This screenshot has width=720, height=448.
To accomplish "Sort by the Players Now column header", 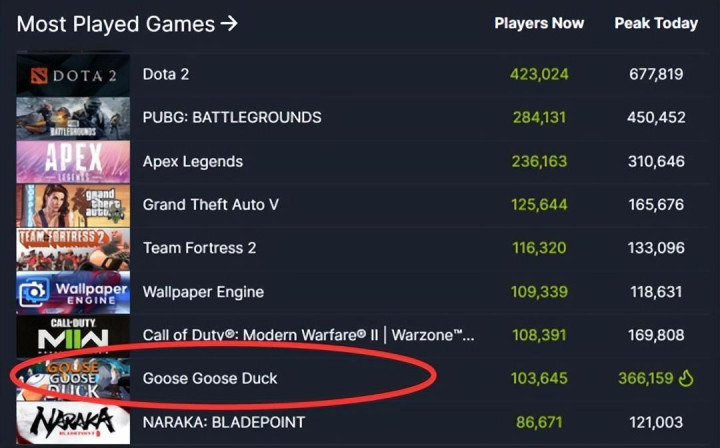I will (539, 23).
